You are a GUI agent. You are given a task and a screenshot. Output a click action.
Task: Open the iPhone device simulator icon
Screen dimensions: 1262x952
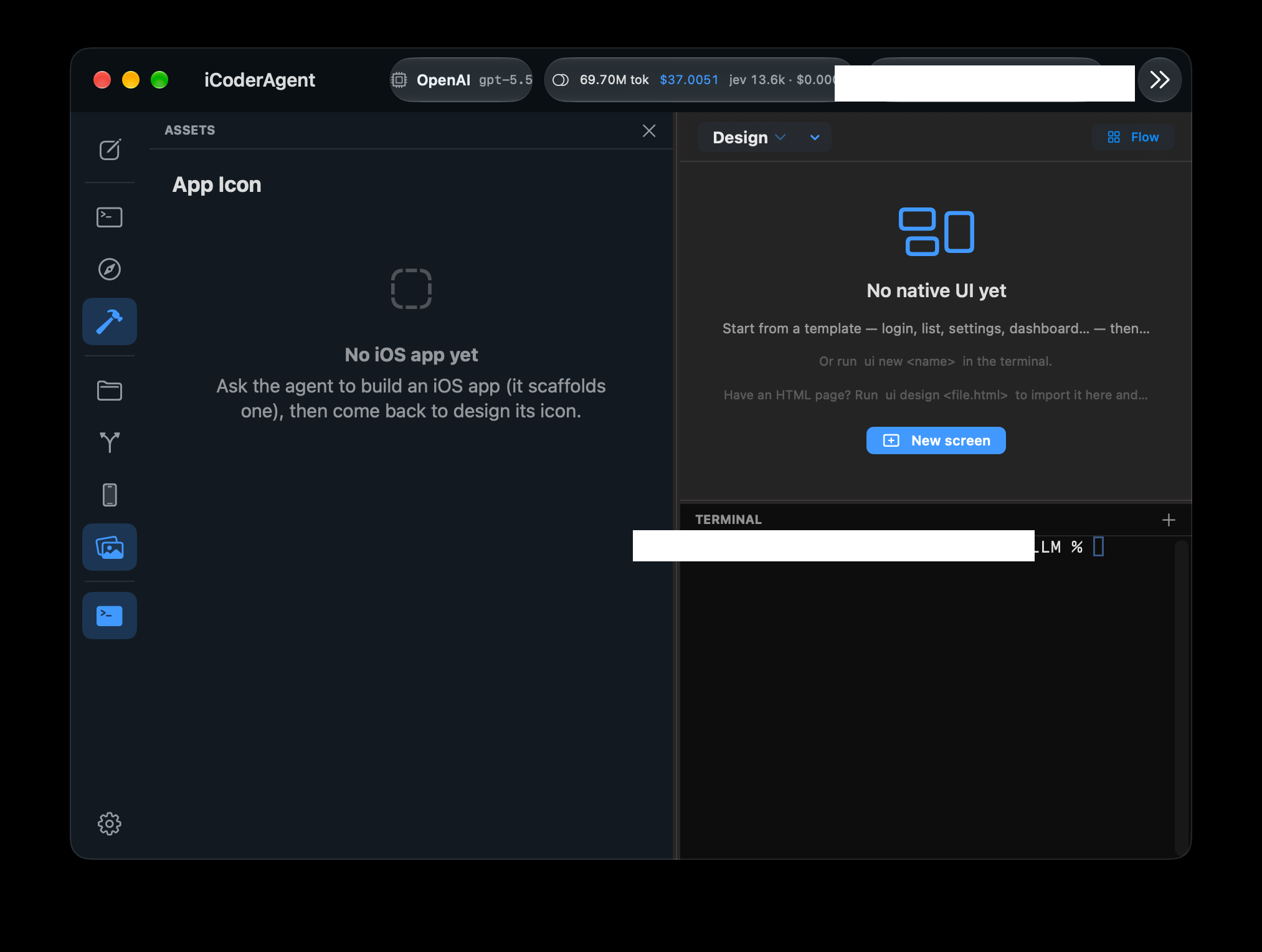click(x=110, y=495)
